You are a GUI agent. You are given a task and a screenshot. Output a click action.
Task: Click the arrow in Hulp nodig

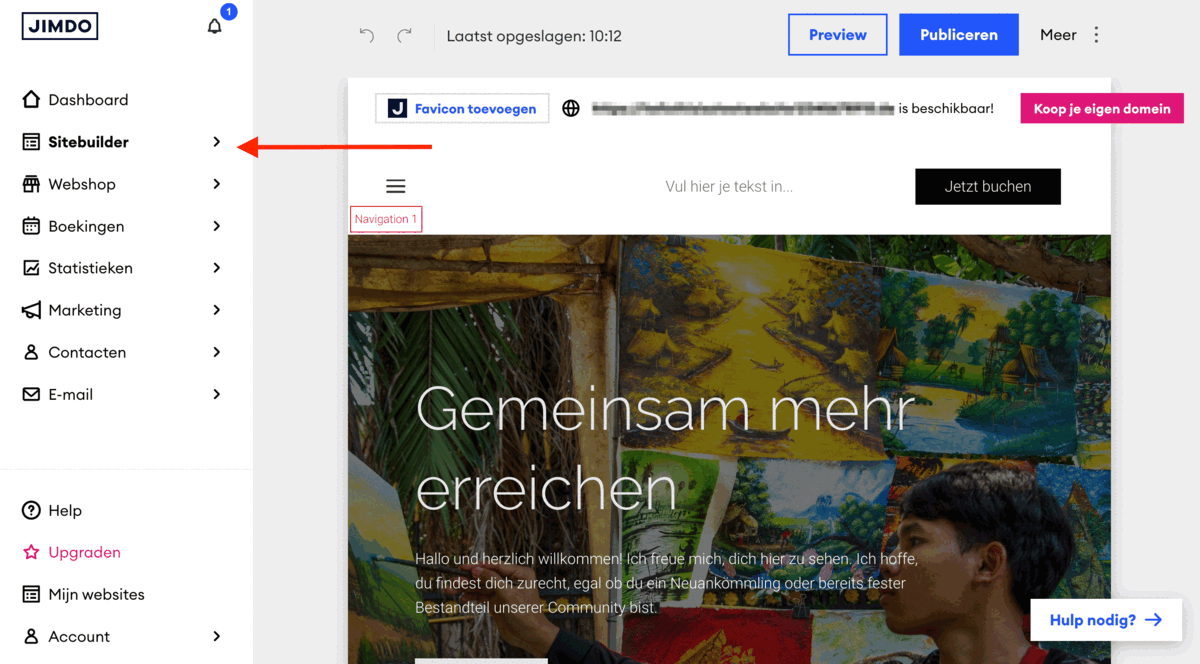[x=1153, y=620]
